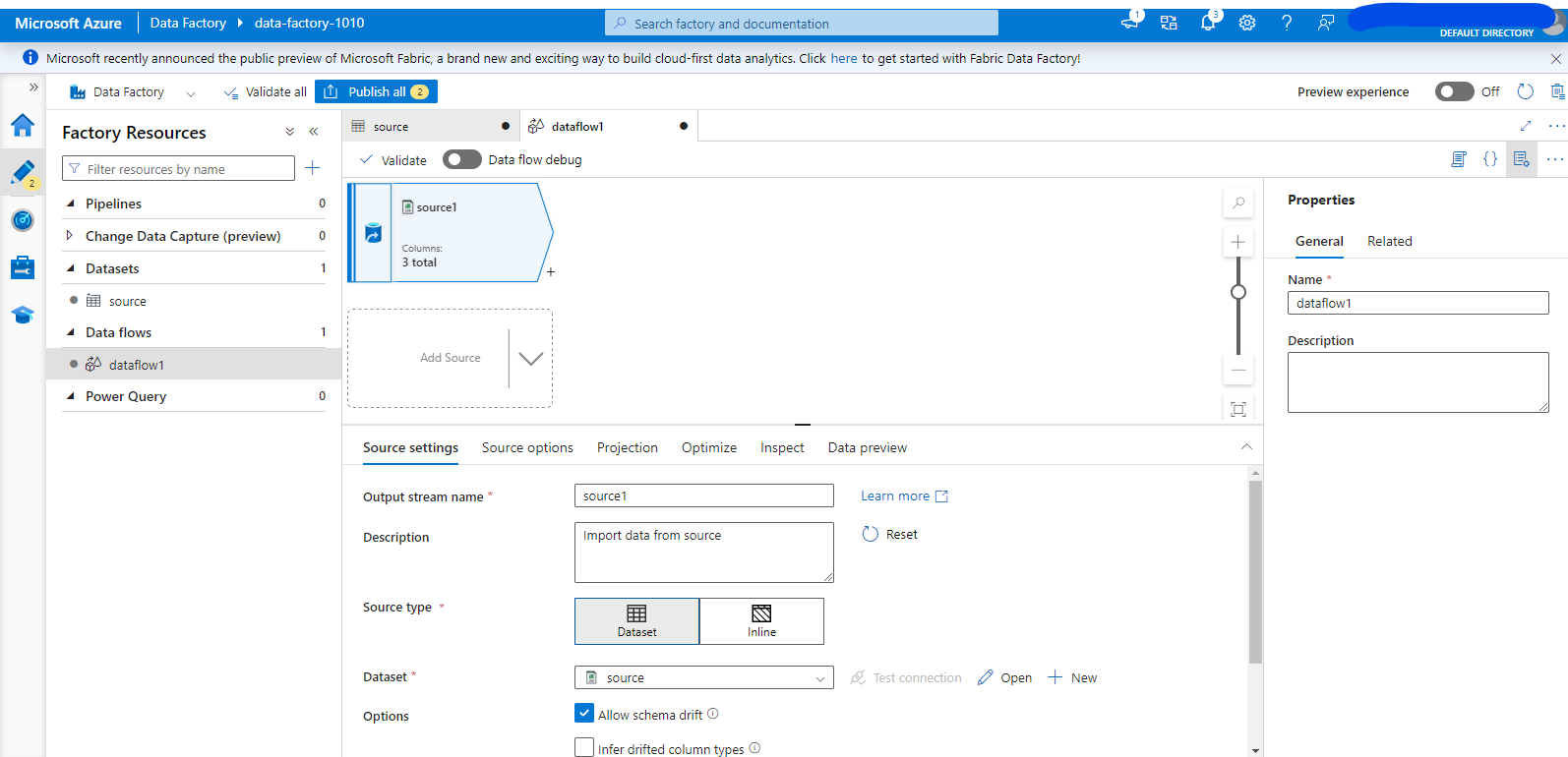The width and height of the screenshot is (1568, 757).
Task: Click Validate all button
Action: coord(266,91)
